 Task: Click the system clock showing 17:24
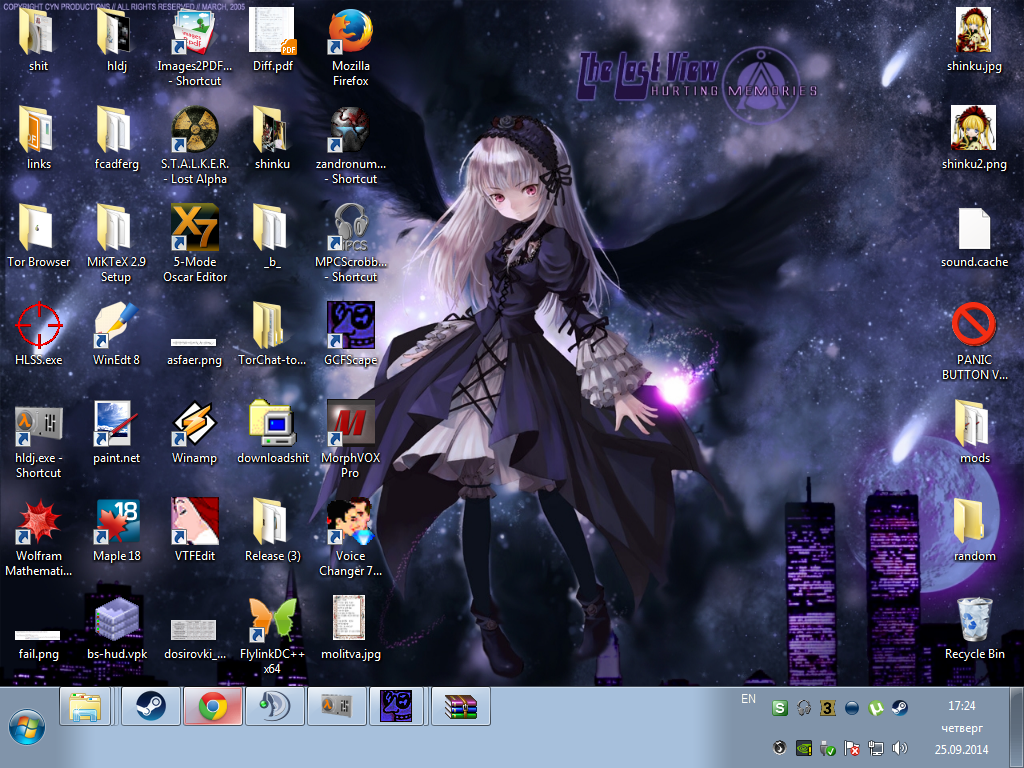coord(962,705)
